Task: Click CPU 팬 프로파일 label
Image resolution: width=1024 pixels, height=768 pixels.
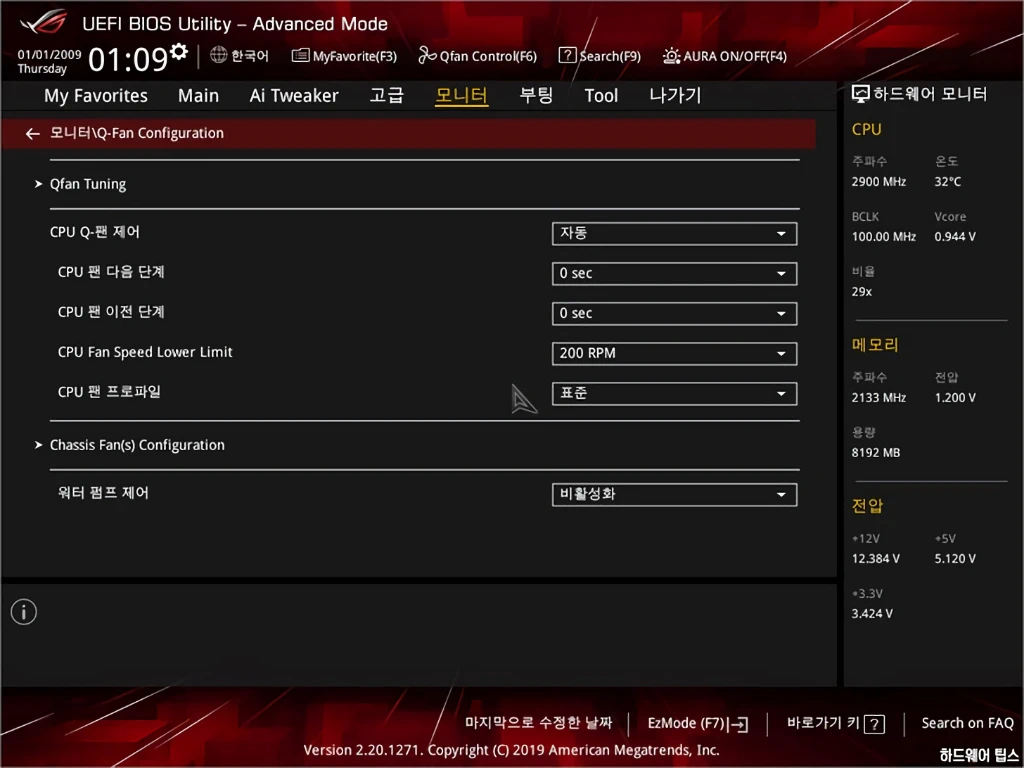Action: tap(109, 392)
